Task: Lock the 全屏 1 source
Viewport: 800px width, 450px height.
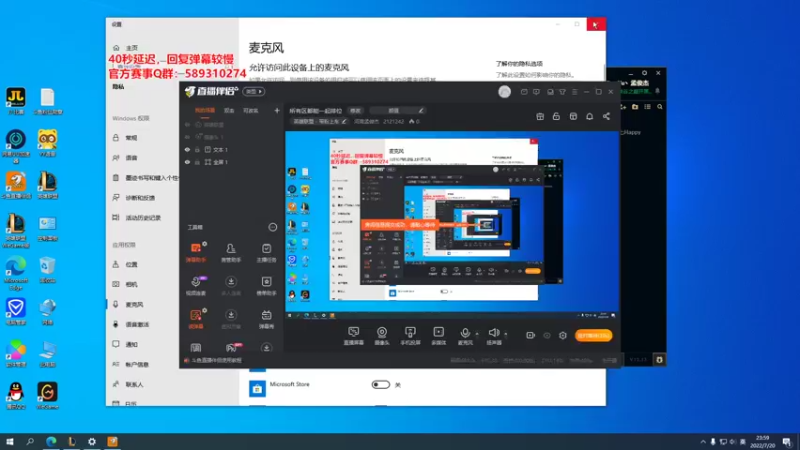Action: [197, 162]
